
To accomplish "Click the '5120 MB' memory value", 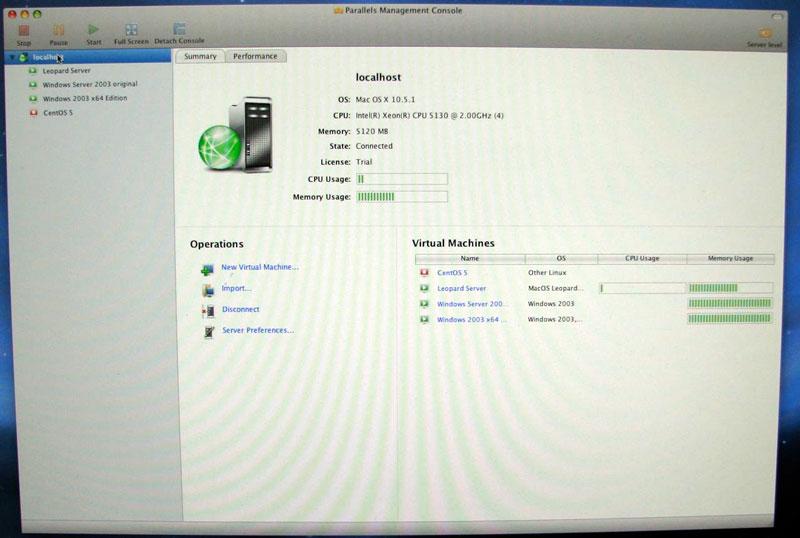I will pyautogui.click(x=372, y=131).
